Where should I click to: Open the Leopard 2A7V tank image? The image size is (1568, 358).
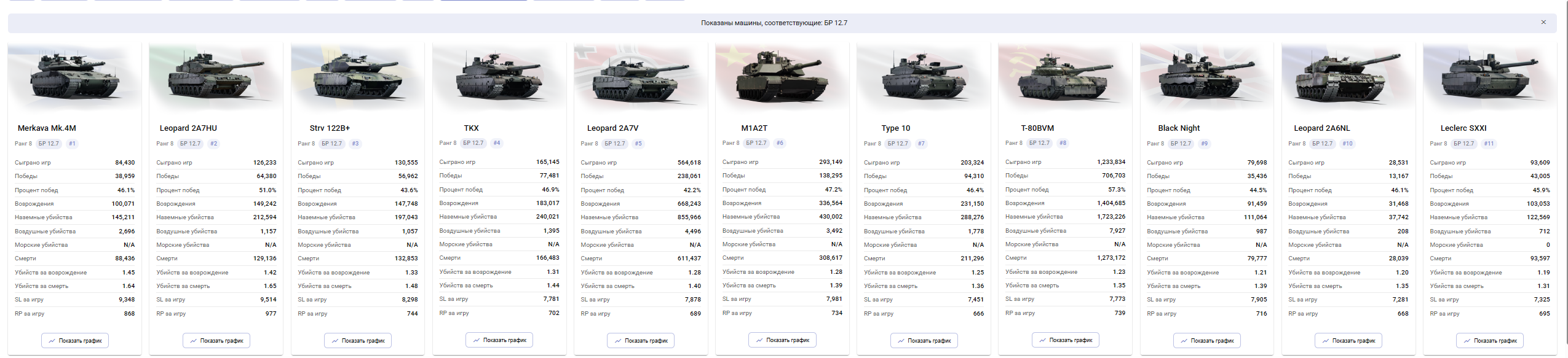tap(641, 77)
